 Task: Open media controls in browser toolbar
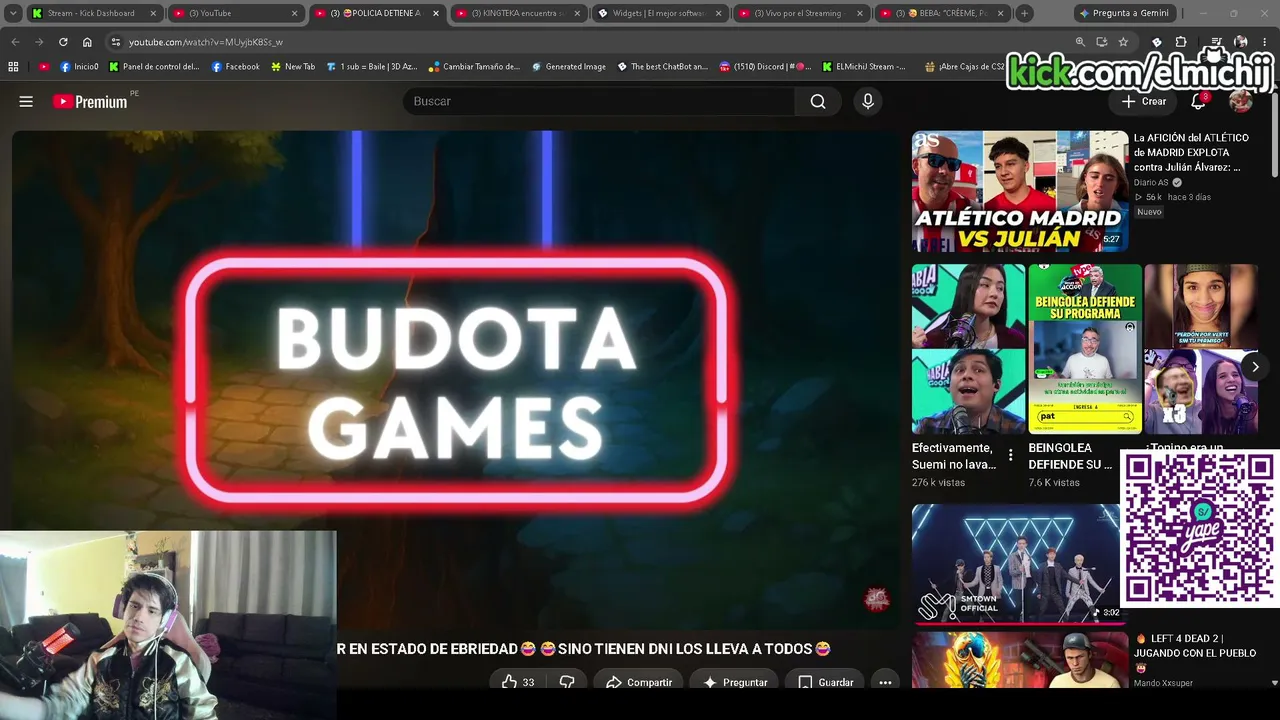pos(1216,42)
